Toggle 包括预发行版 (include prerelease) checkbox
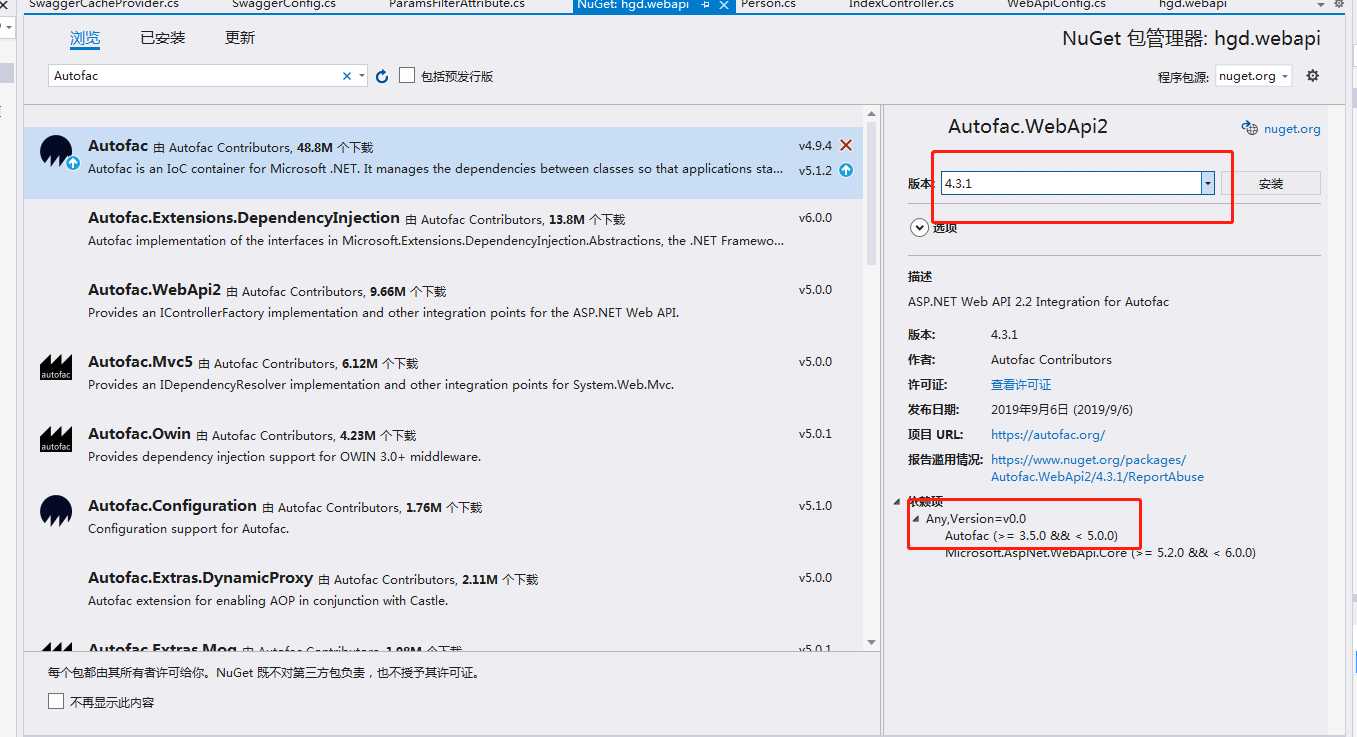This screenshot has width=1357, height=737. (407, 75)
